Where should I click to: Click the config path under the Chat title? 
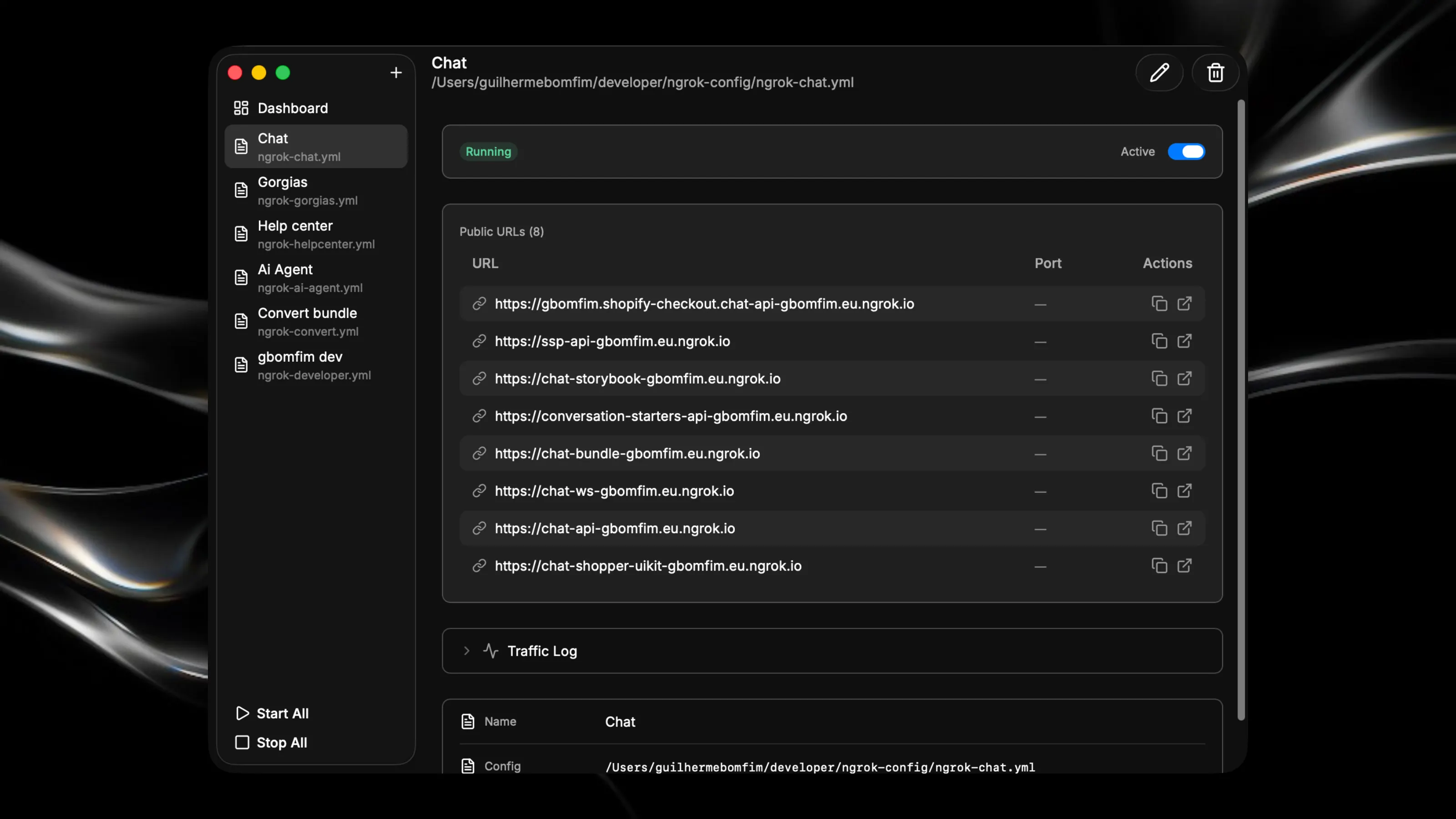[642, 82]
